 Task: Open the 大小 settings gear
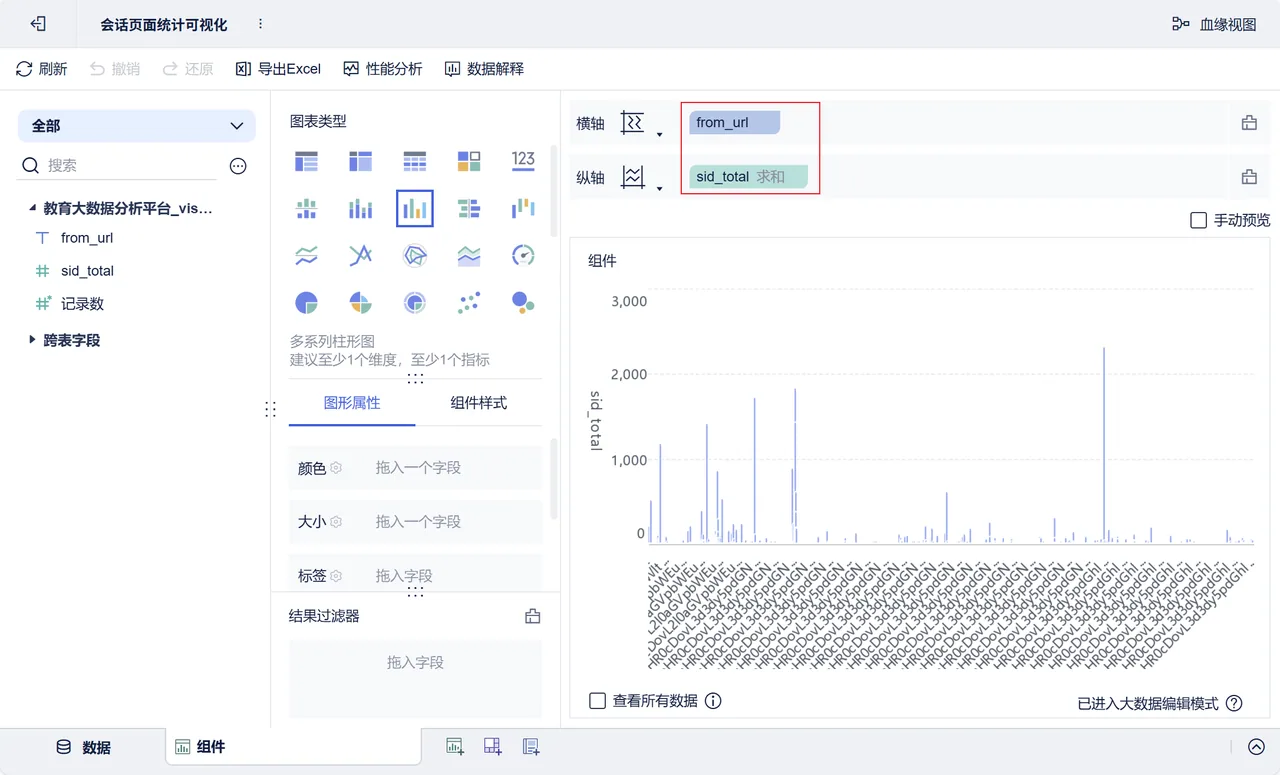pos(336,522)
